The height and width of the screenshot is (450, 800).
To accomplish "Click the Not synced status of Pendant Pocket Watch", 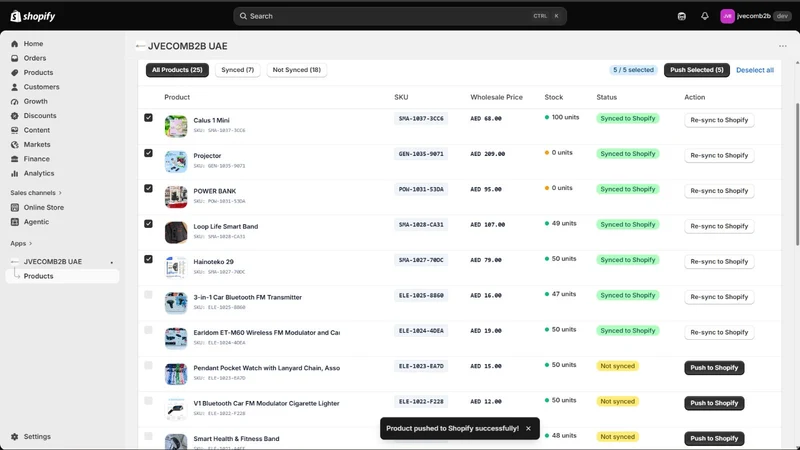I will click(617, 366).
